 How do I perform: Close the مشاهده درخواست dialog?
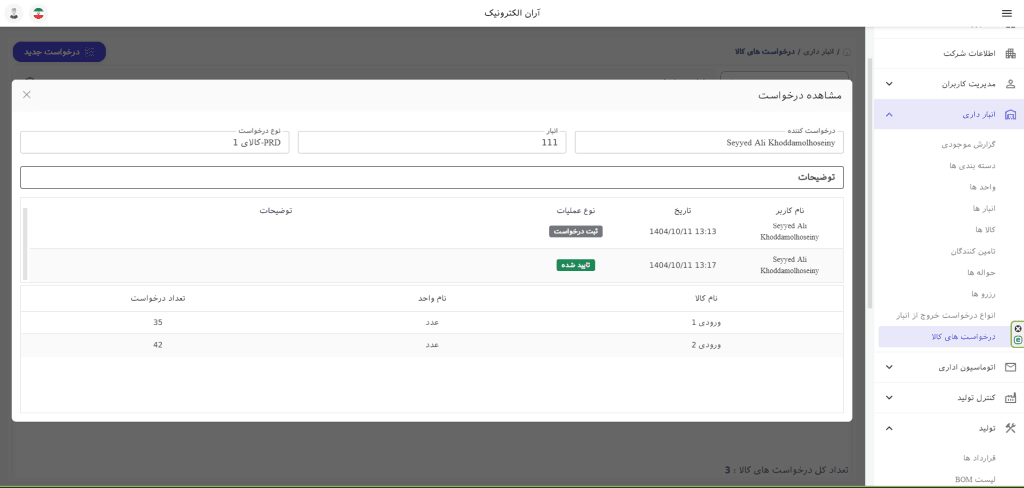pyautogui.click(x=27, y=95)
